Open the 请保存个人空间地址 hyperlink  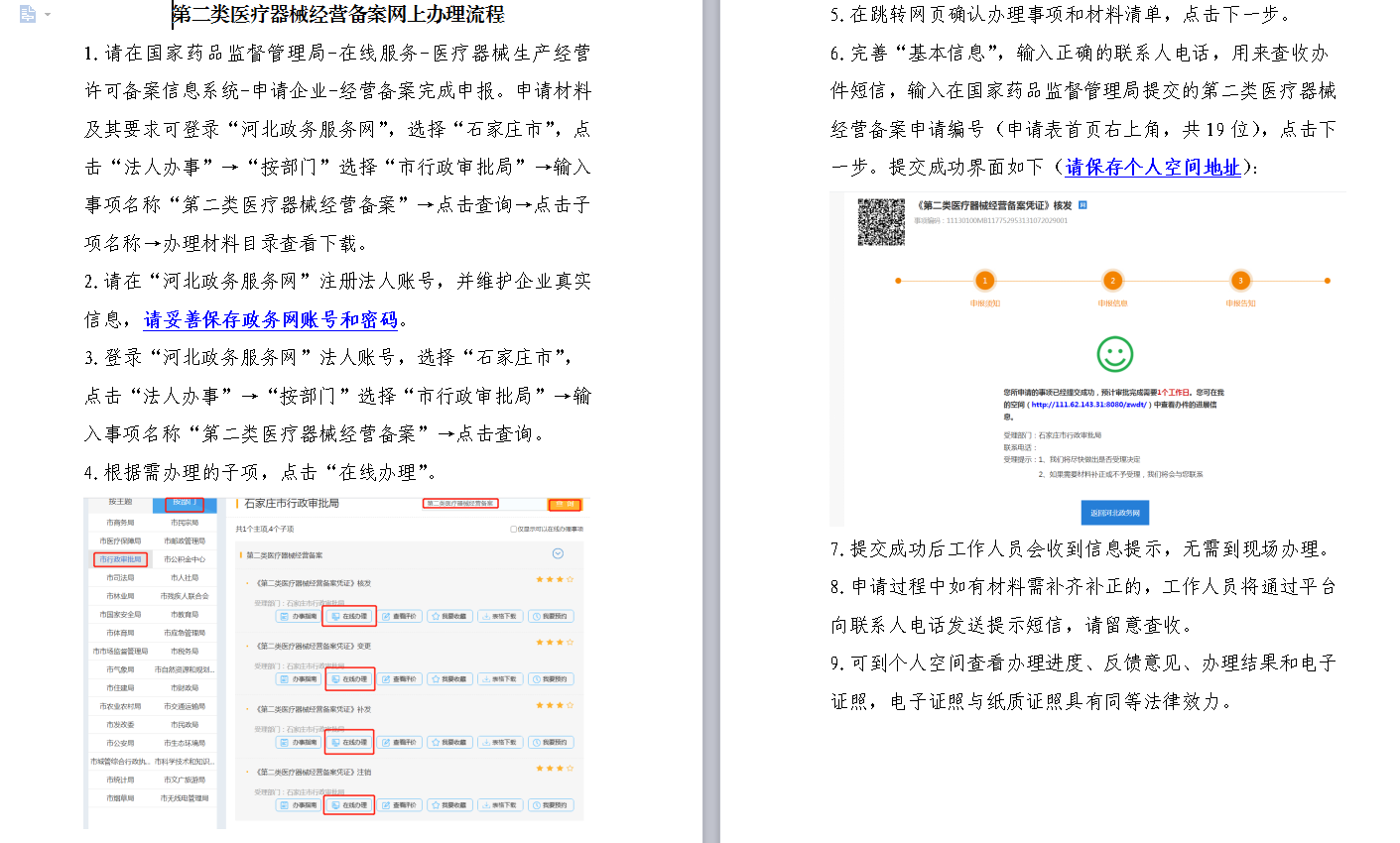[x=1152, y=167]
